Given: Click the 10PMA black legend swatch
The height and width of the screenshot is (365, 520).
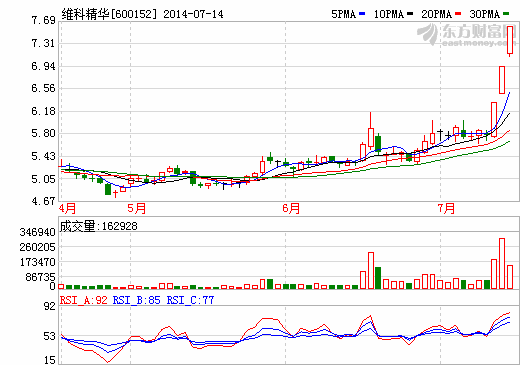Looking at the screenshot, I should coord(410,14).
